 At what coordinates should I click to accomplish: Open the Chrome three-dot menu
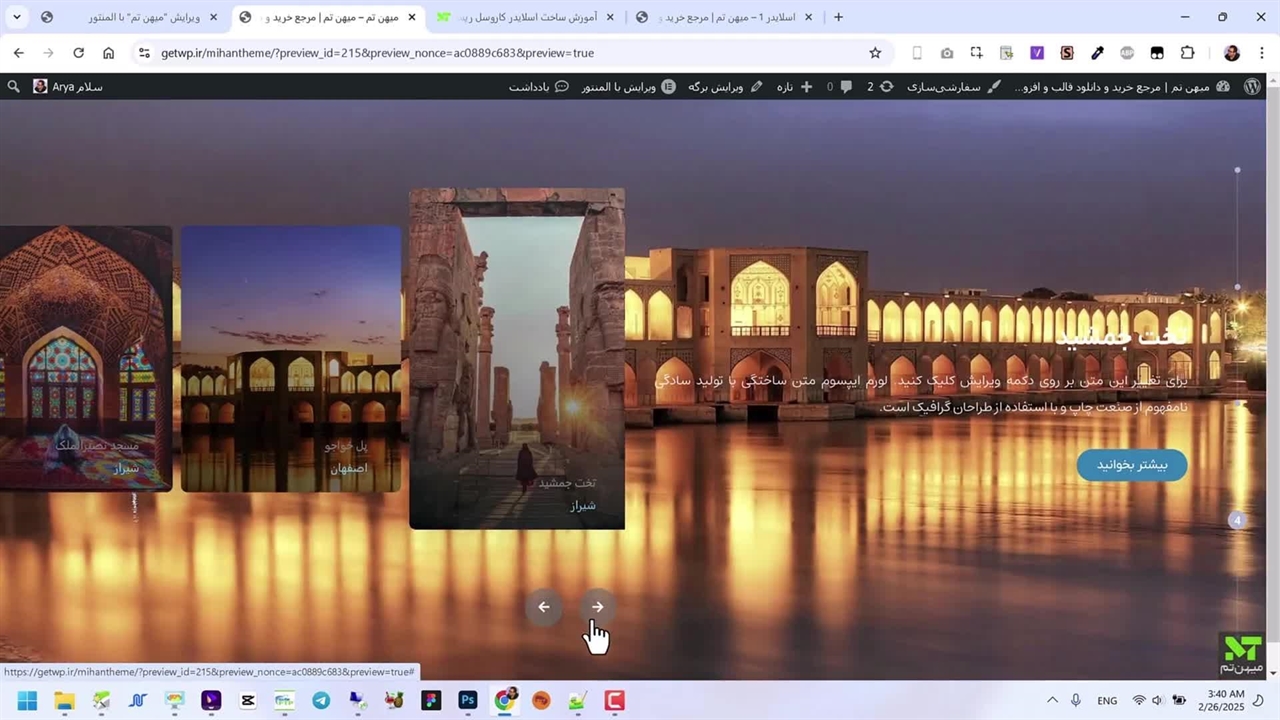click(x=1261, y=53)
